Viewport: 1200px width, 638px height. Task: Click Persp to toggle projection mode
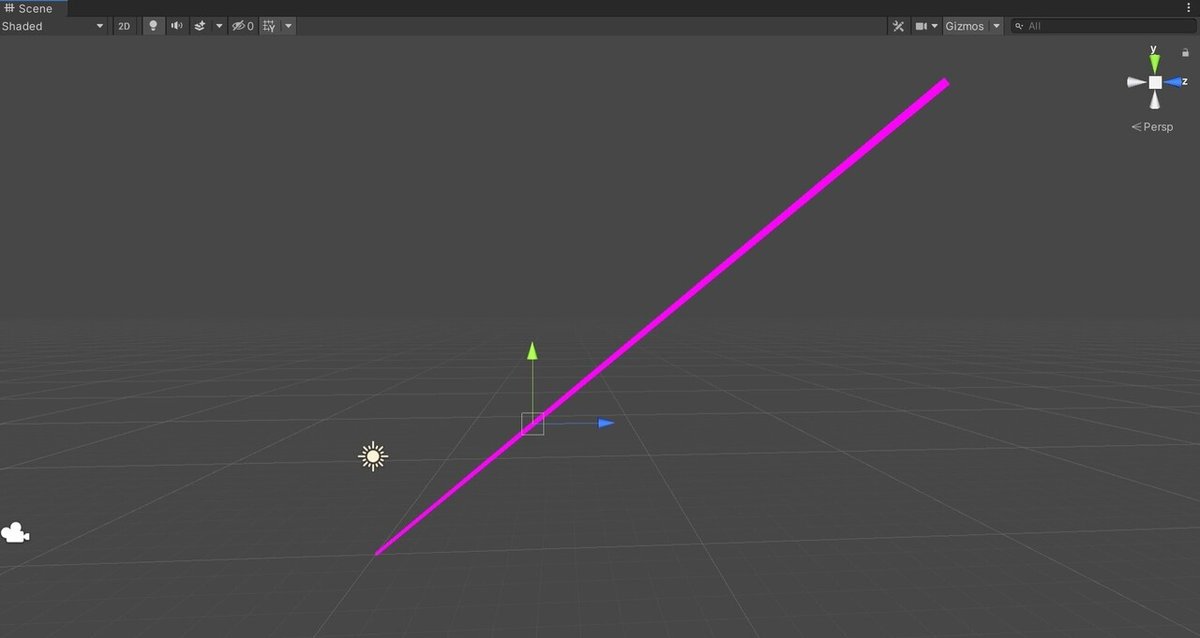click(x=1152, y=126)
